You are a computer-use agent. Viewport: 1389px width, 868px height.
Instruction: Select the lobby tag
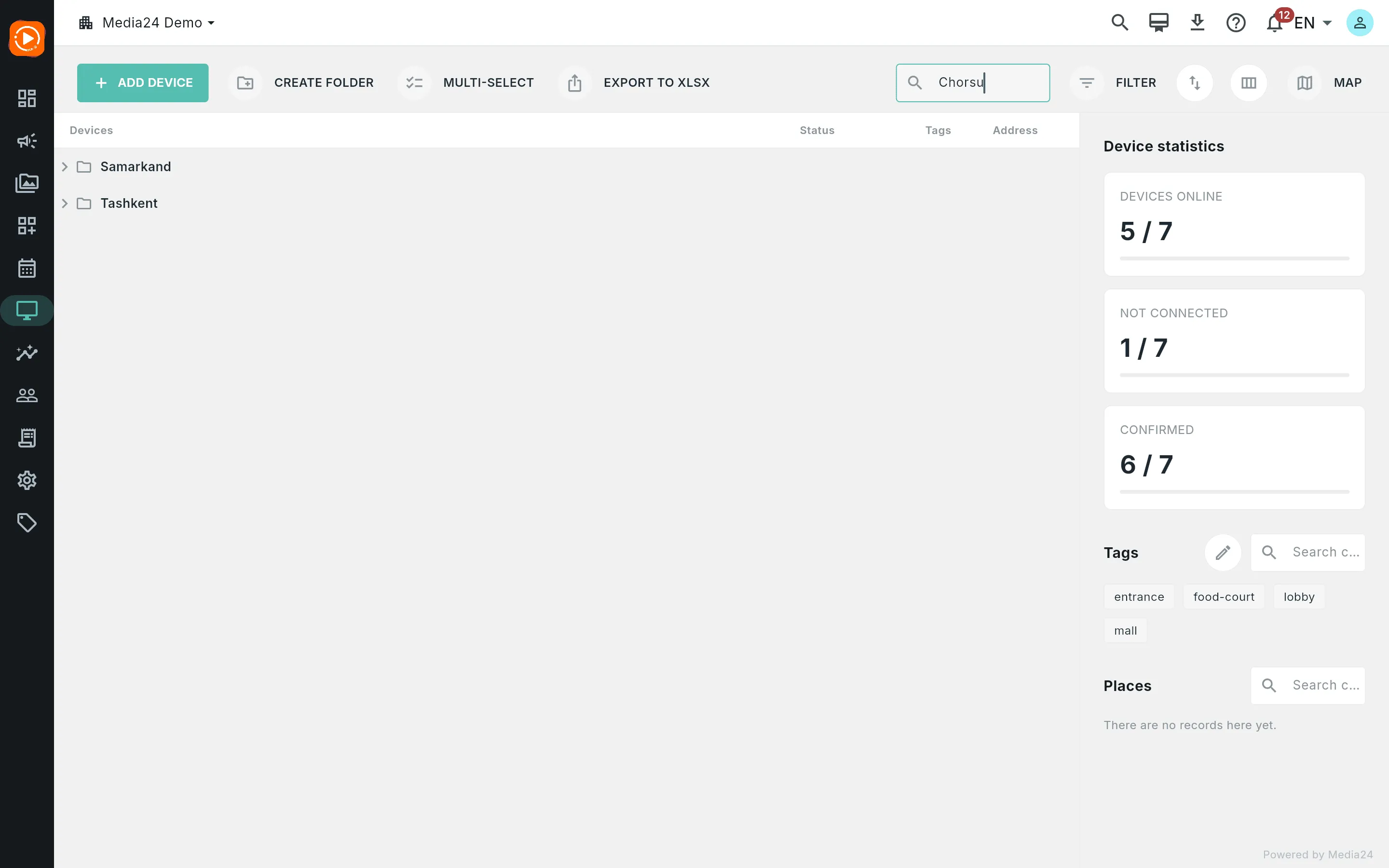click(x=1299, y=597)
